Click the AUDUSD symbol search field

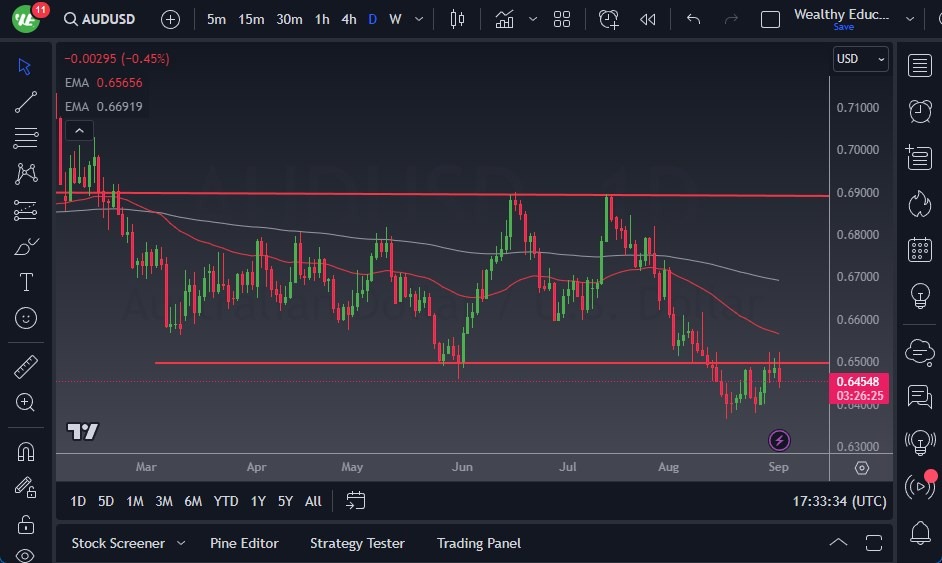(x=100, y=19)
